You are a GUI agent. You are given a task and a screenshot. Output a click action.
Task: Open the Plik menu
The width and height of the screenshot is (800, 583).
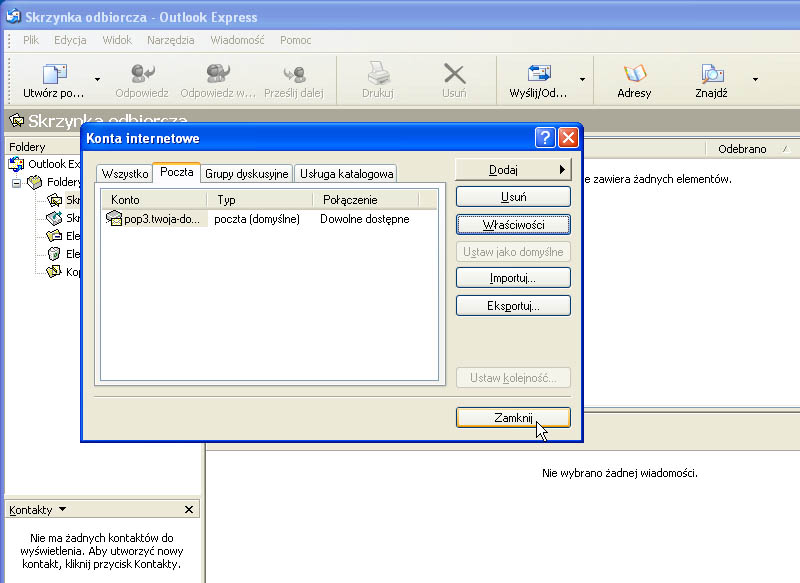click(x=31, y=40)
